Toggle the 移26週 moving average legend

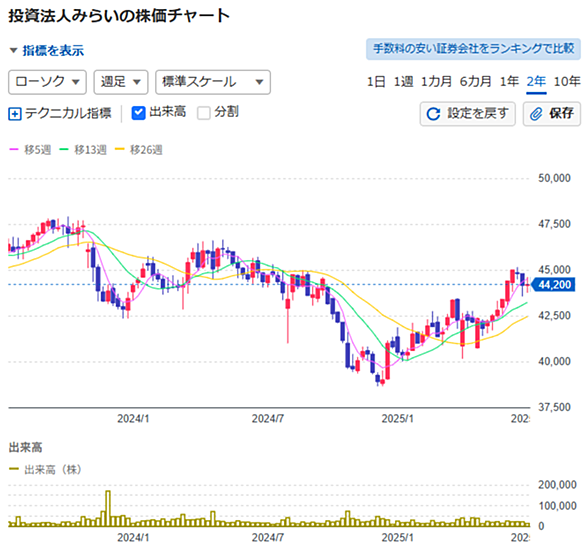click(139, 150)
